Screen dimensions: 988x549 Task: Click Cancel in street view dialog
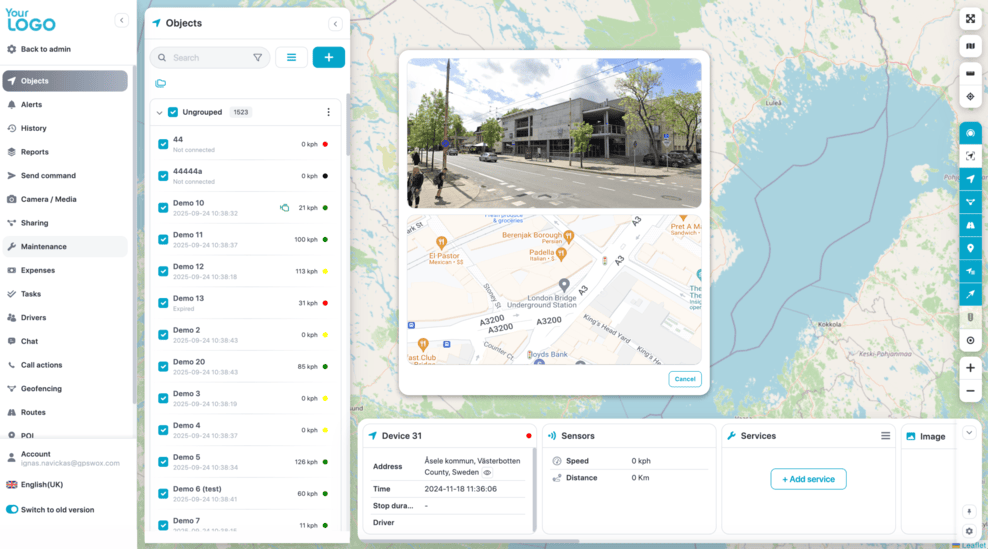[685, 379]
